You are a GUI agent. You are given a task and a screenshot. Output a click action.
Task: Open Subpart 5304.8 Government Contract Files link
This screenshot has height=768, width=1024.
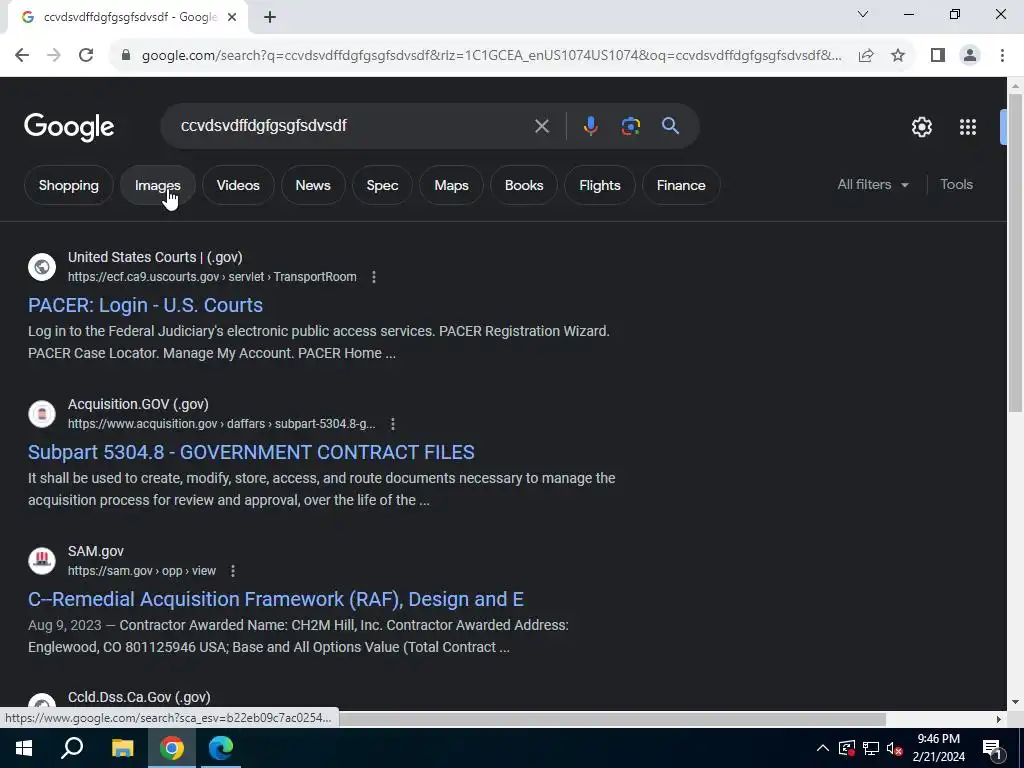point(251,452)
